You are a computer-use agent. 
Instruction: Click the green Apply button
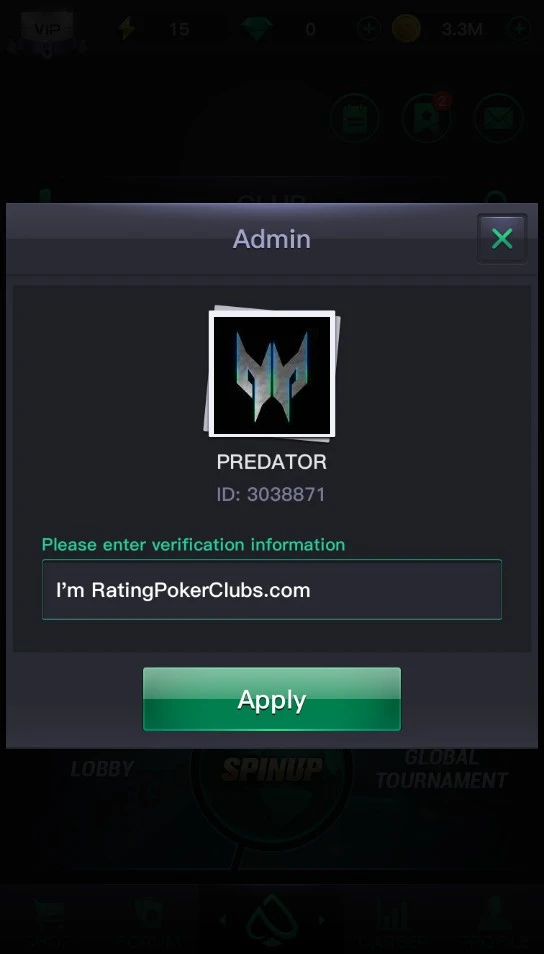(x=271, y=699)
